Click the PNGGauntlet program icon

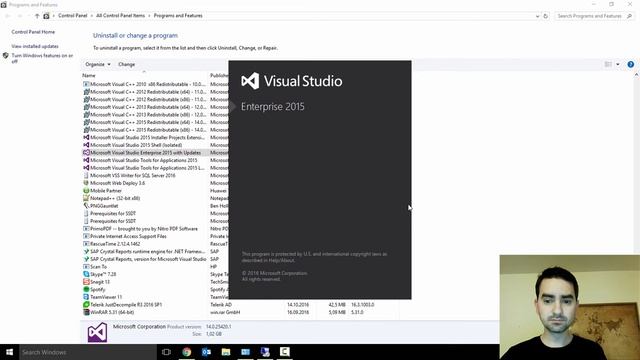(x=86, y=206)
